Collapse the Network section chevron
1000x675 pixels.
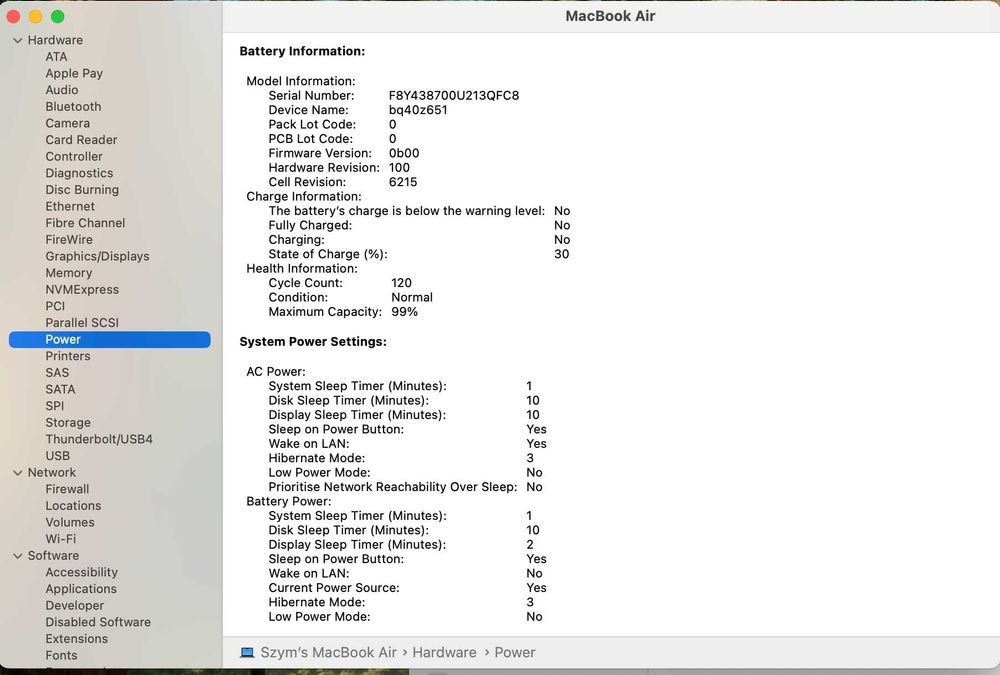point(18,473)
